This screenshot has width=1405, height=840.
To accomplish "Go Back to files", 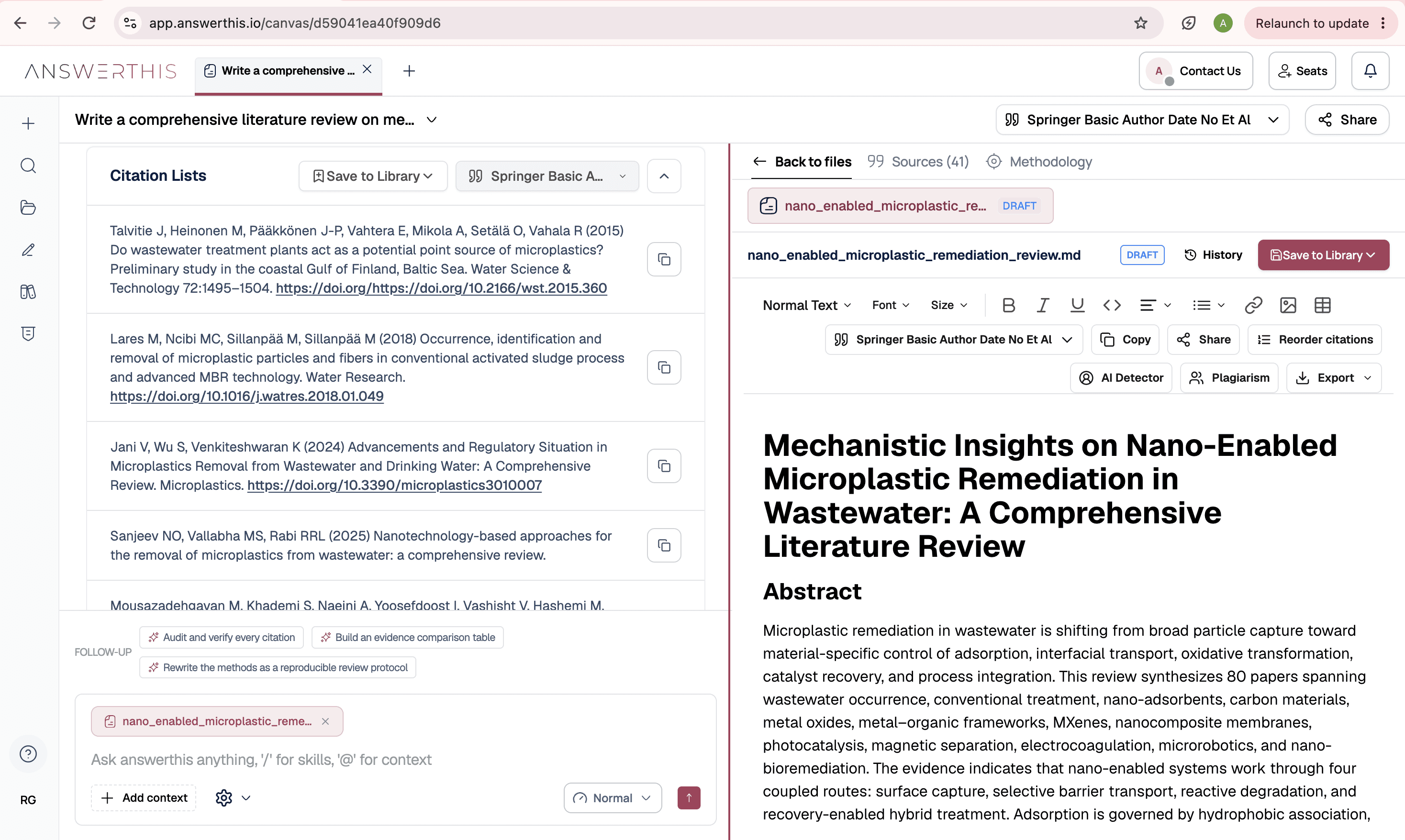I will click(802, 162).
